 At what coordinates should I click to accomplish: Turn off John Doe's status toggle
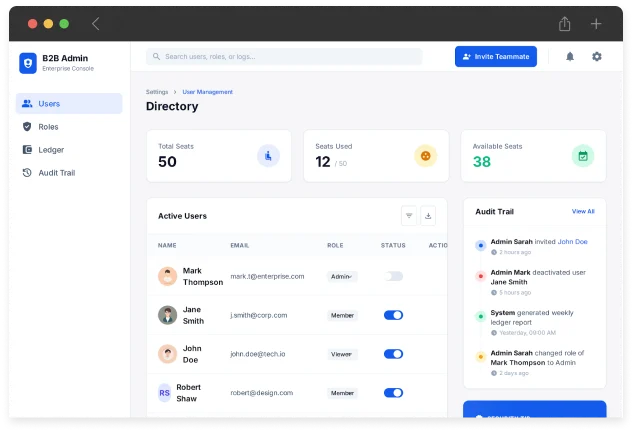[x=394, y=354]
